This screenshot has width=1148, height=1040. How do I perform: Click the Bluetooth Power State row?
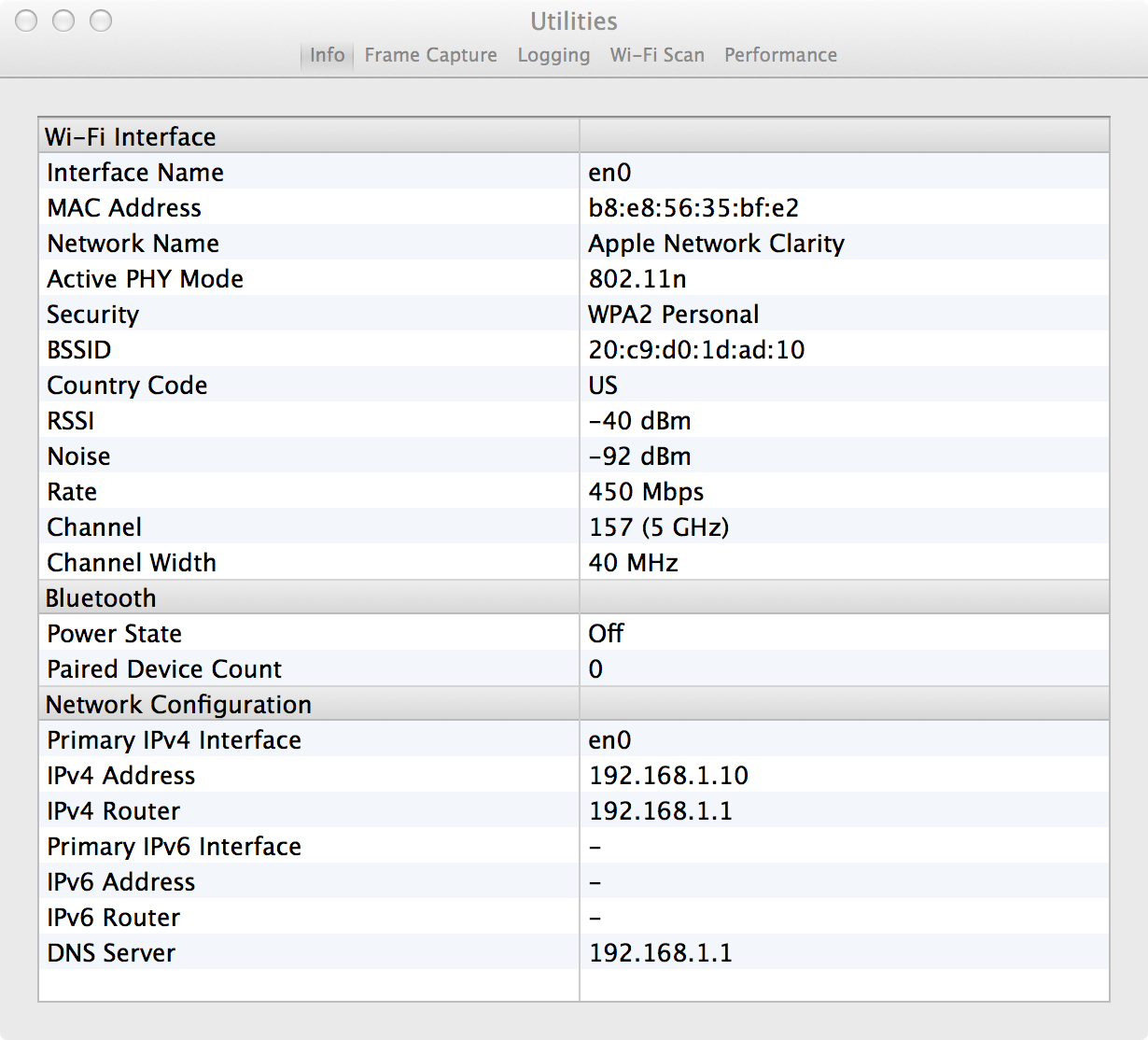coord(115,634)
